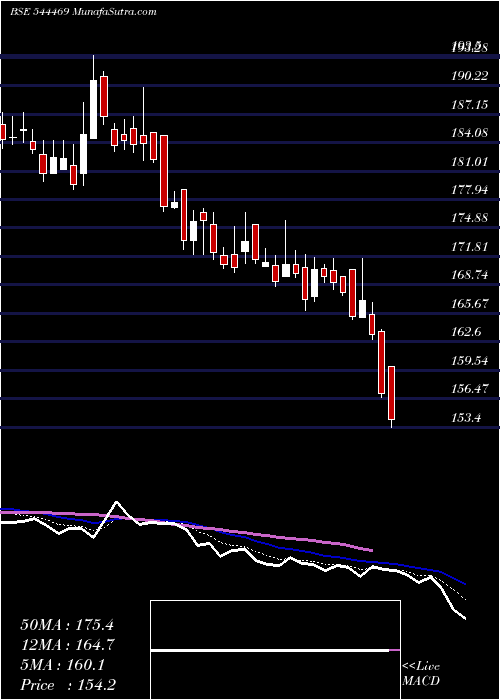The height and width of the screenshot is (700, 500).
Task: Select the 159.54 axis value
Action: (x=469, y=361)
